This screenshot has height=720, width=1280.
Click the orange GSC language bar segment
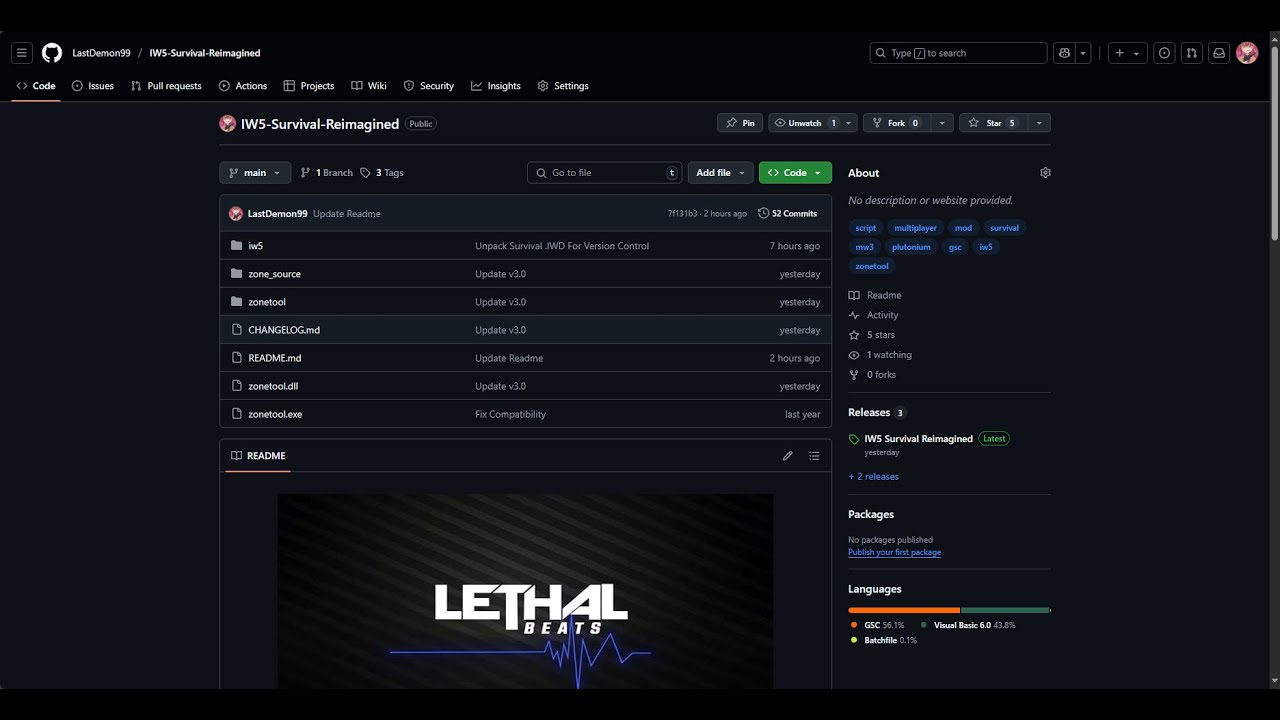coord(904,610)
